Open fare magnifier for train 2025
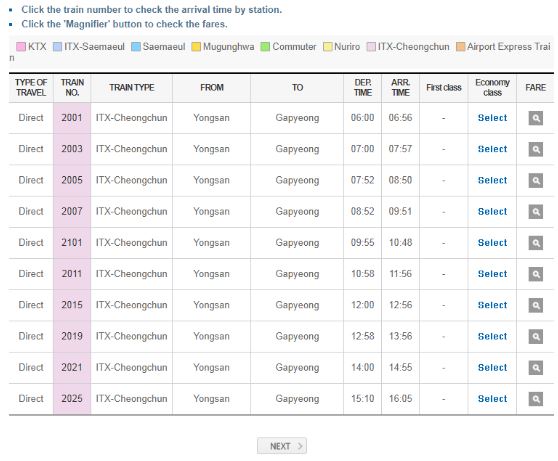 (x=536, y=399)
